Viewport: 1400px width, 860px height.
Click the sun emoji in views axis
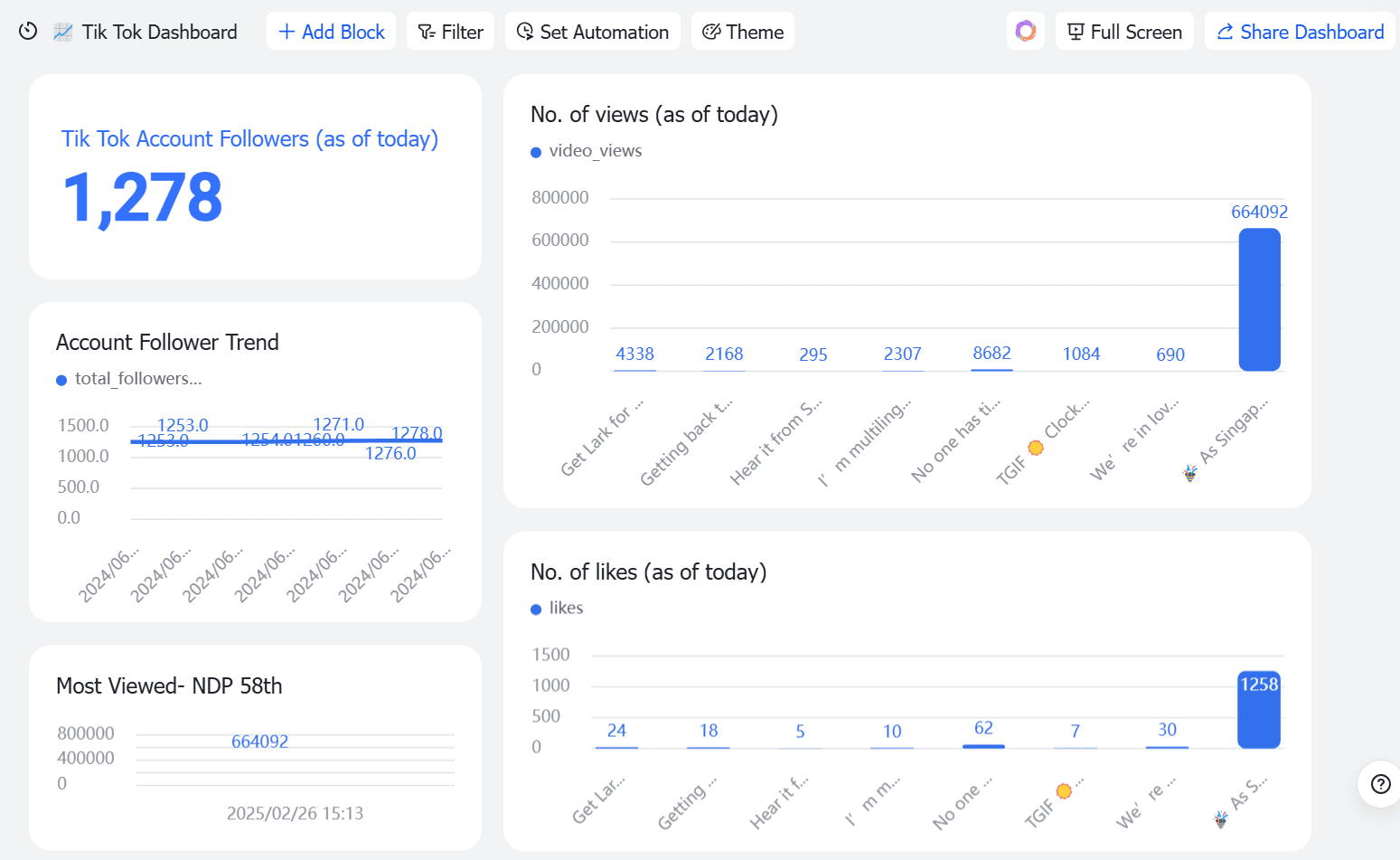click(1036, 448)
